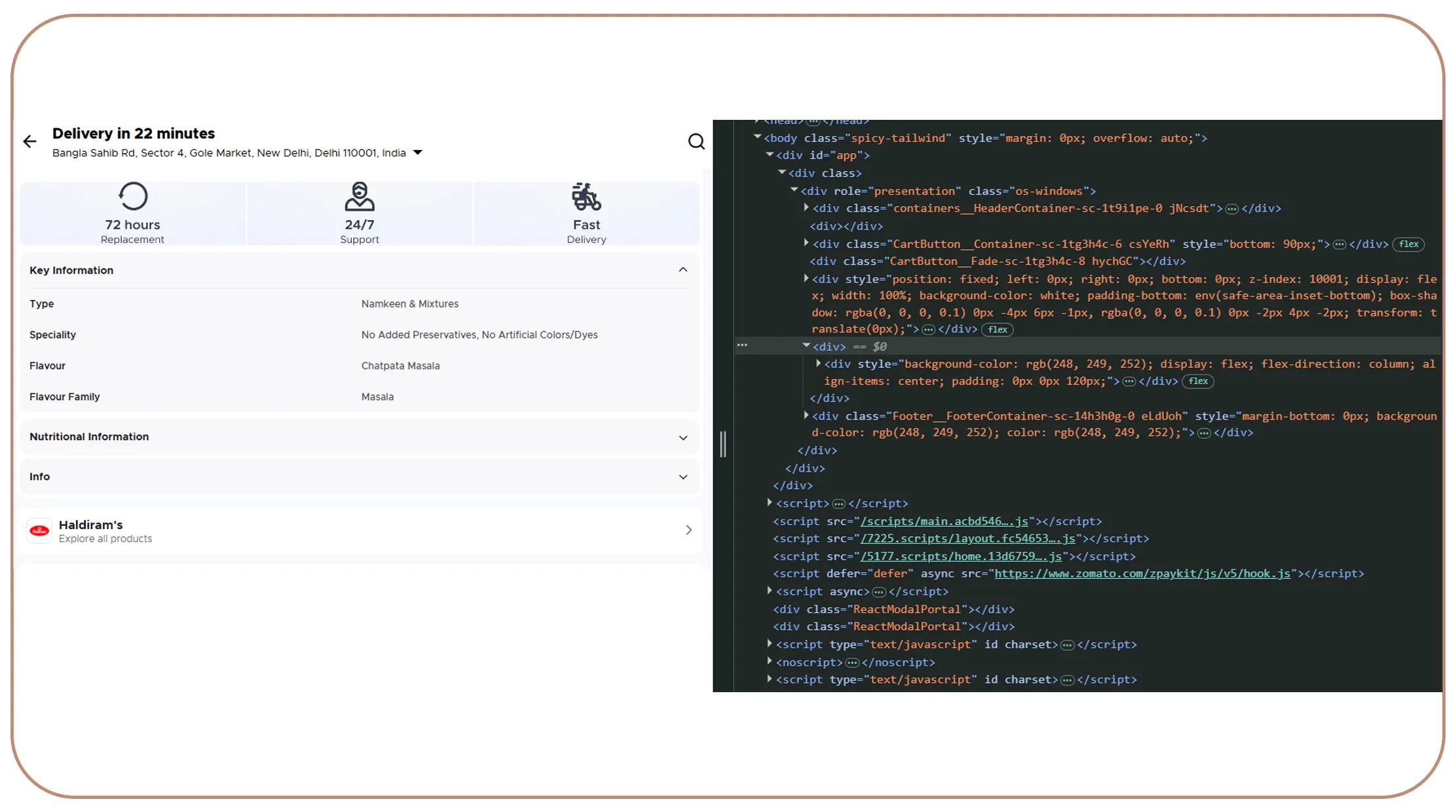Open the delivery address dropdown arrow
1456x812 pixels.
418,153
